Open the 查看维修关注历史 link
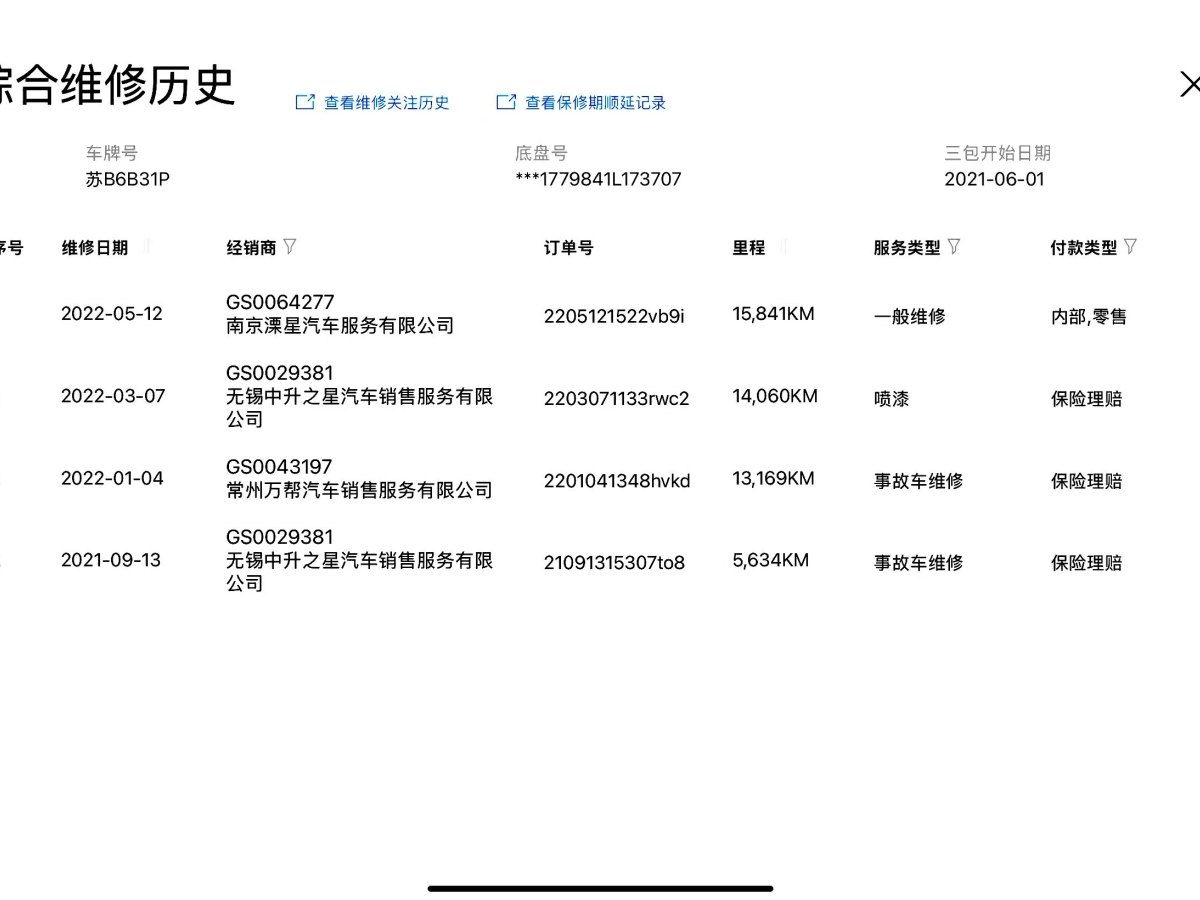The width and height of the screenshot is (1200, 900). tap(386, 103)
